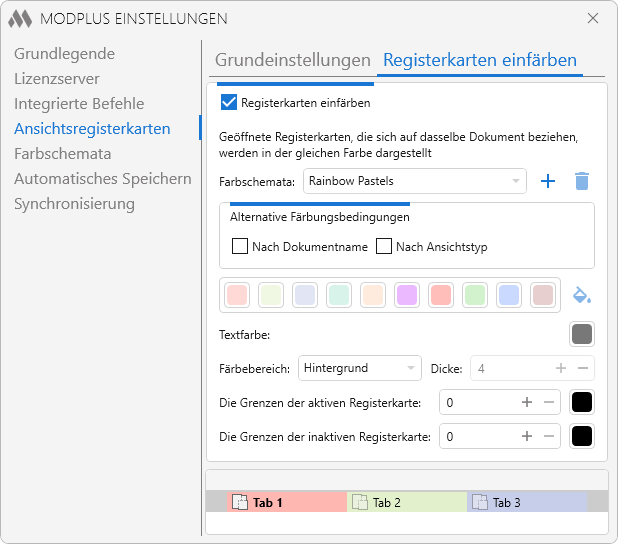Increase active Registerkarte border value
The image size is (618, 544).
pyautogui.click(x=527, y=402)
